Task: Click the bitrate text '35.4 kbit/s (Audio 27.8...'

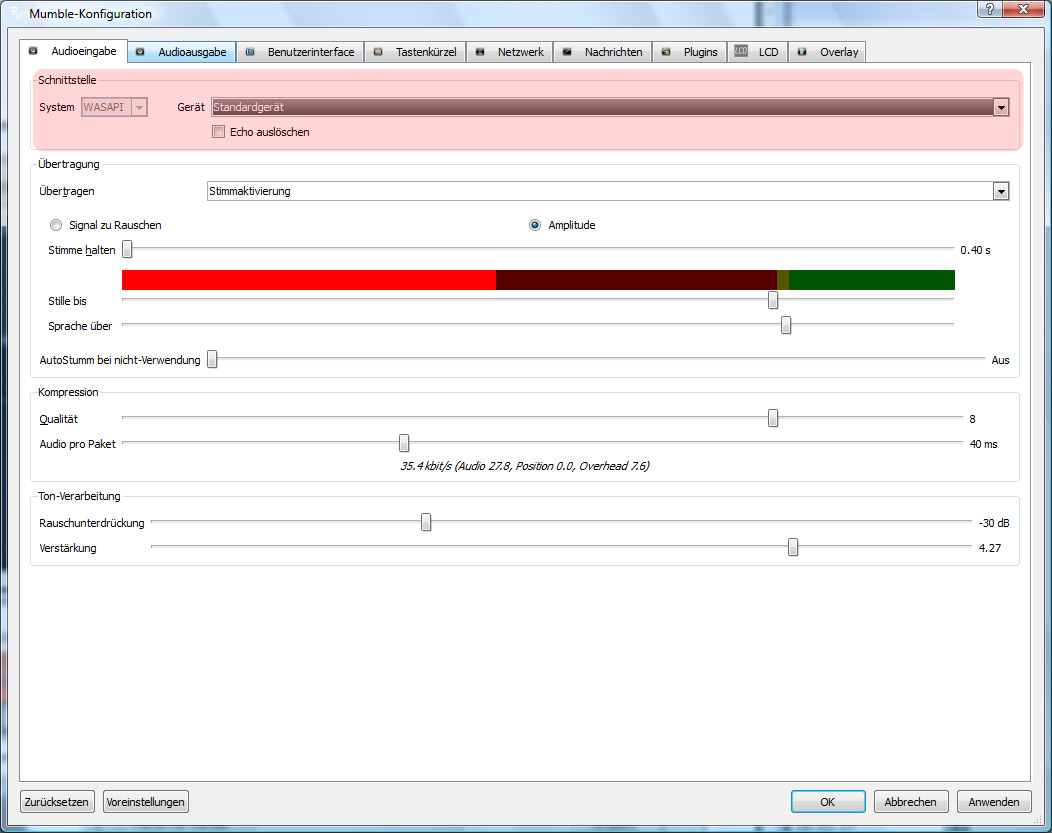Action: (525, 466)
